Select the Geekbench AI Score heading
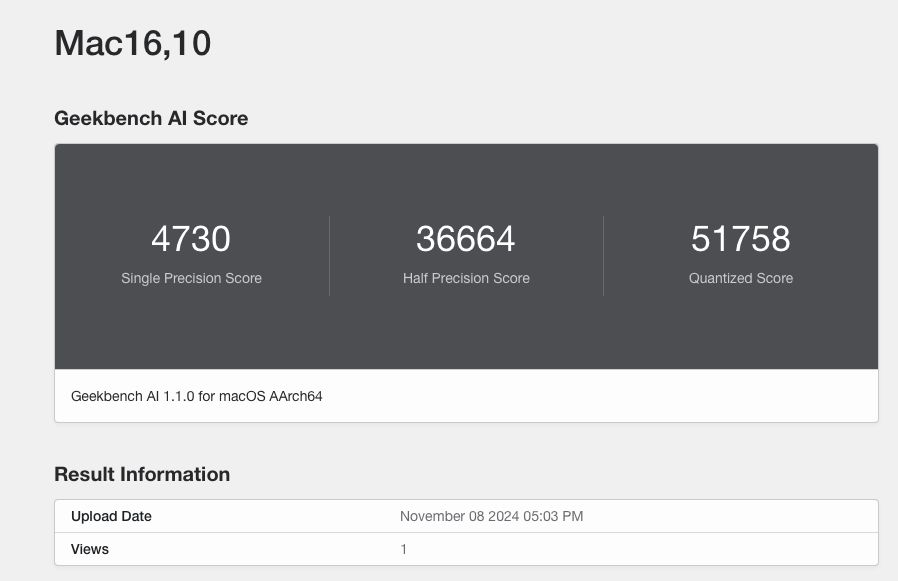The height and width of the screenshot is (581, 898). click(151, 118)
